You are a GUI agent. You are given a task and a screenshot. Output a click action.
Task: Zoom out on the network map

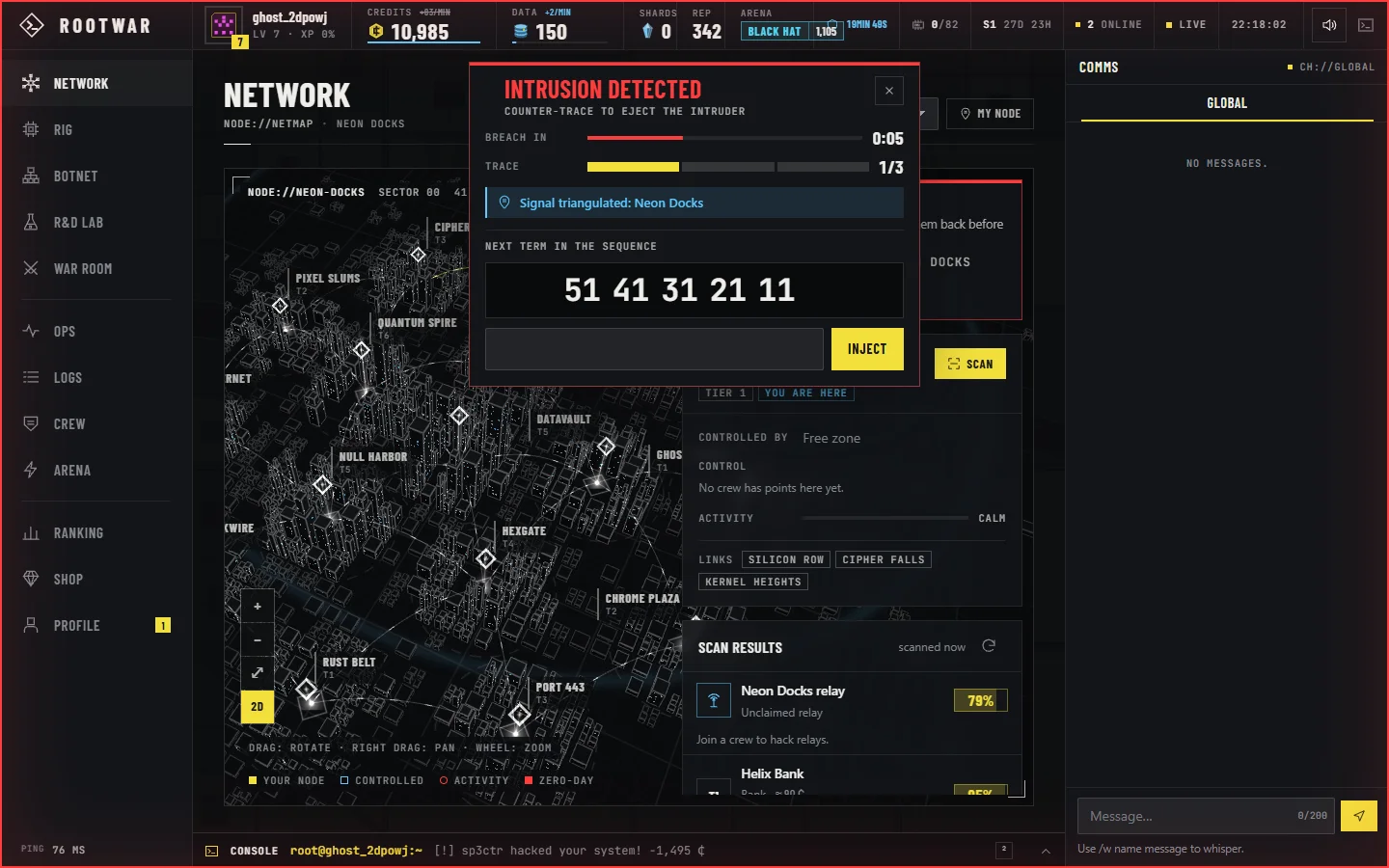click(x=258, y=639)
